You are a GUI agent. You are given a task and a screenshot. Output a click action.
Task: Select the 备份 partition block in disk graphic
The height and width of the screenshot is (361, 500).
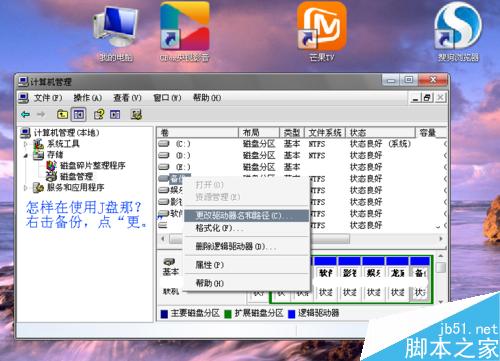coord(420,279)
